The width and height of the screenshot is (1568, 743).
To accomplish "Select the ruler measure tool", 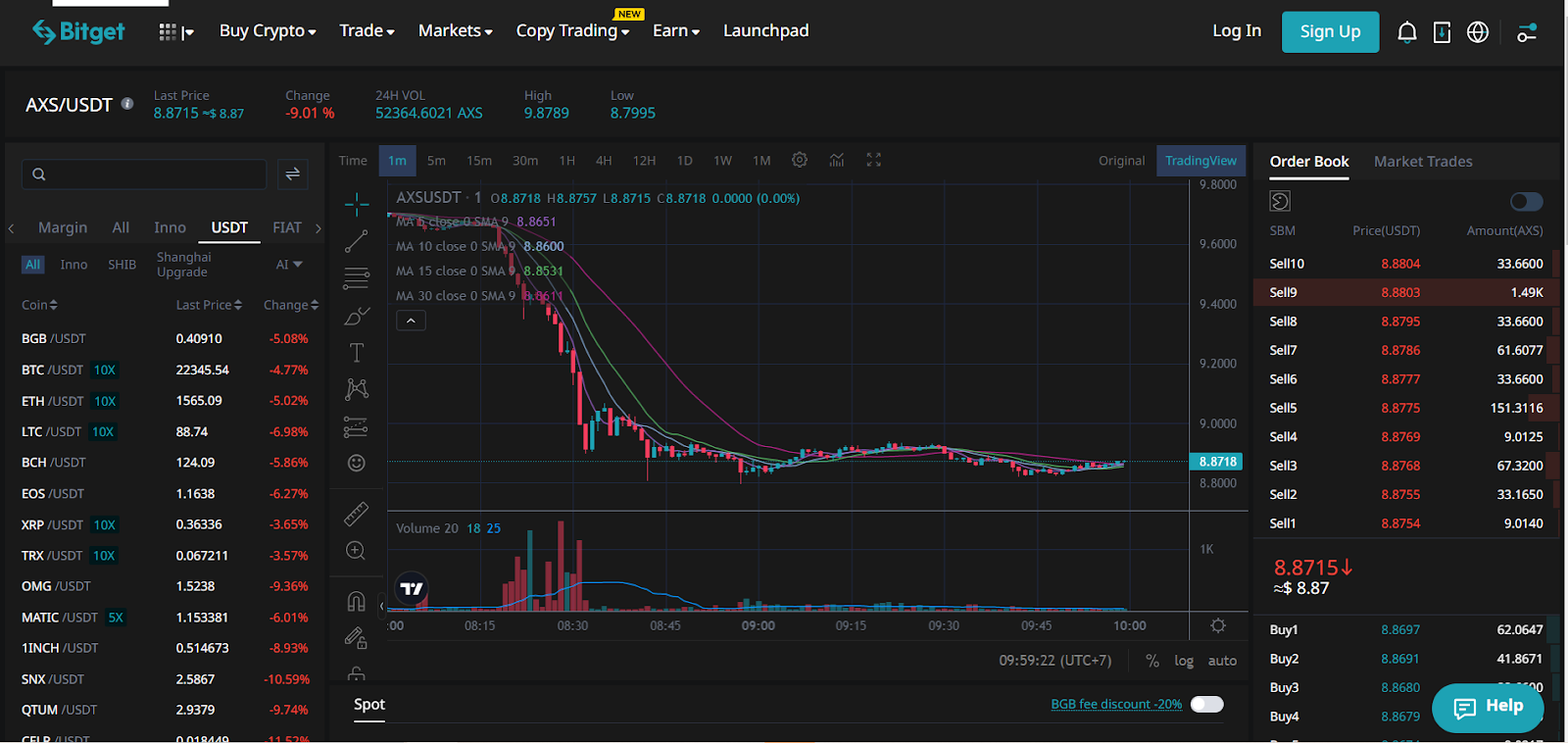I will click(x=357, y=514).
